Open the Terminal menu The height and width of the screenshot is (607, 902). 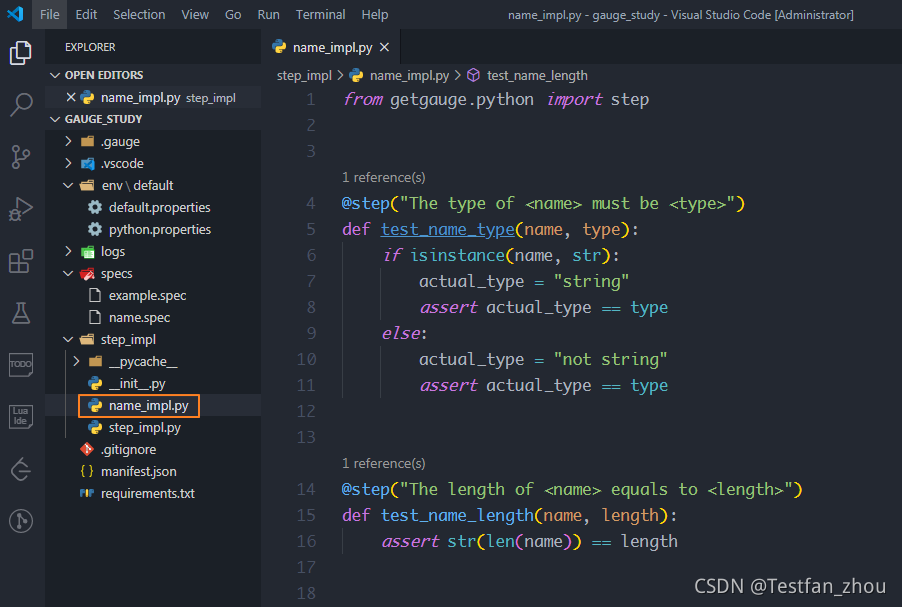click(x=320, y=14)
